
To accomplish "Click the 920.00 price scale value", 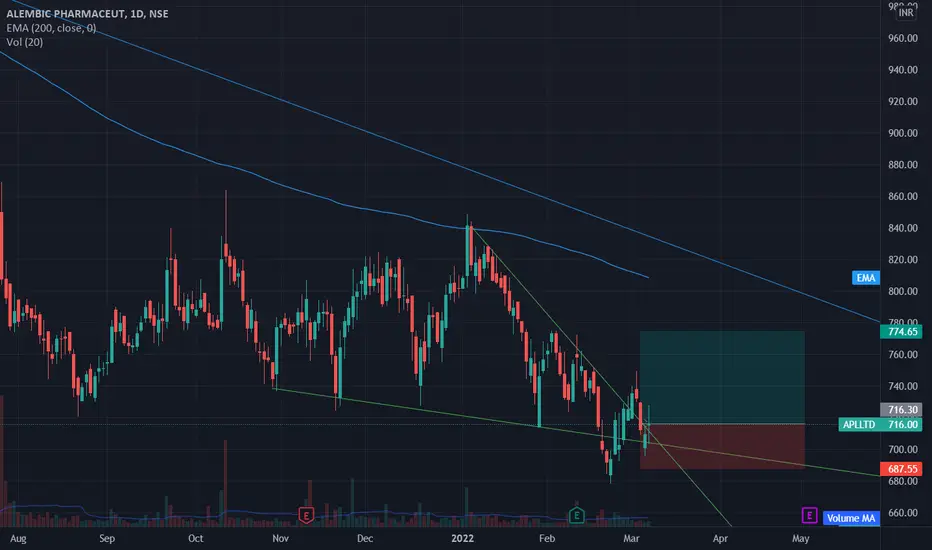I will tap(903, 102).
